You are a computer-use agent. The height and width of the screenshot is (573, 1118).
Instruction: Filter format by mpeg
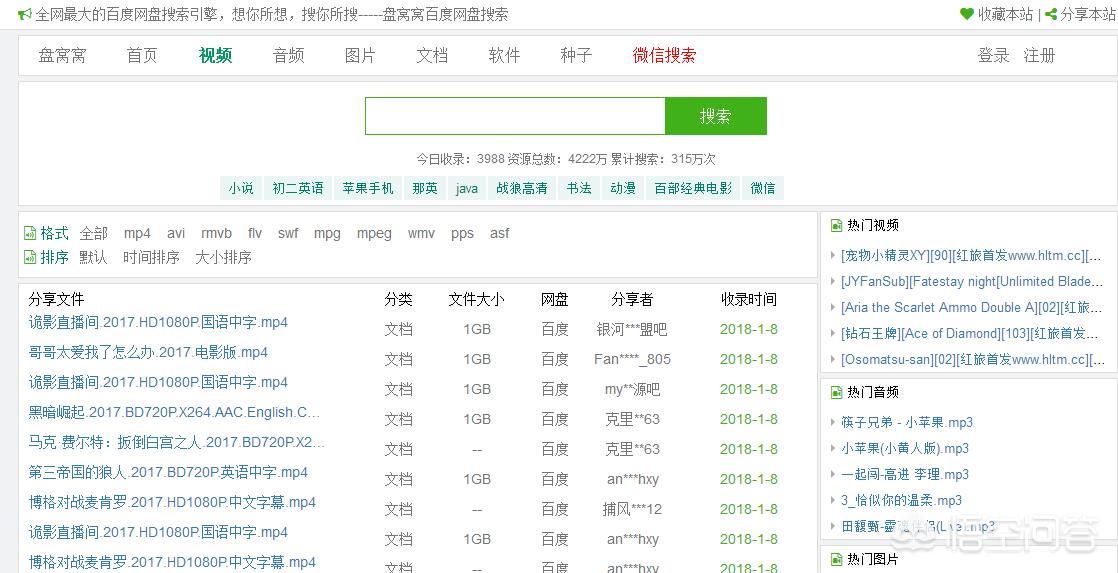coord(374,233)
